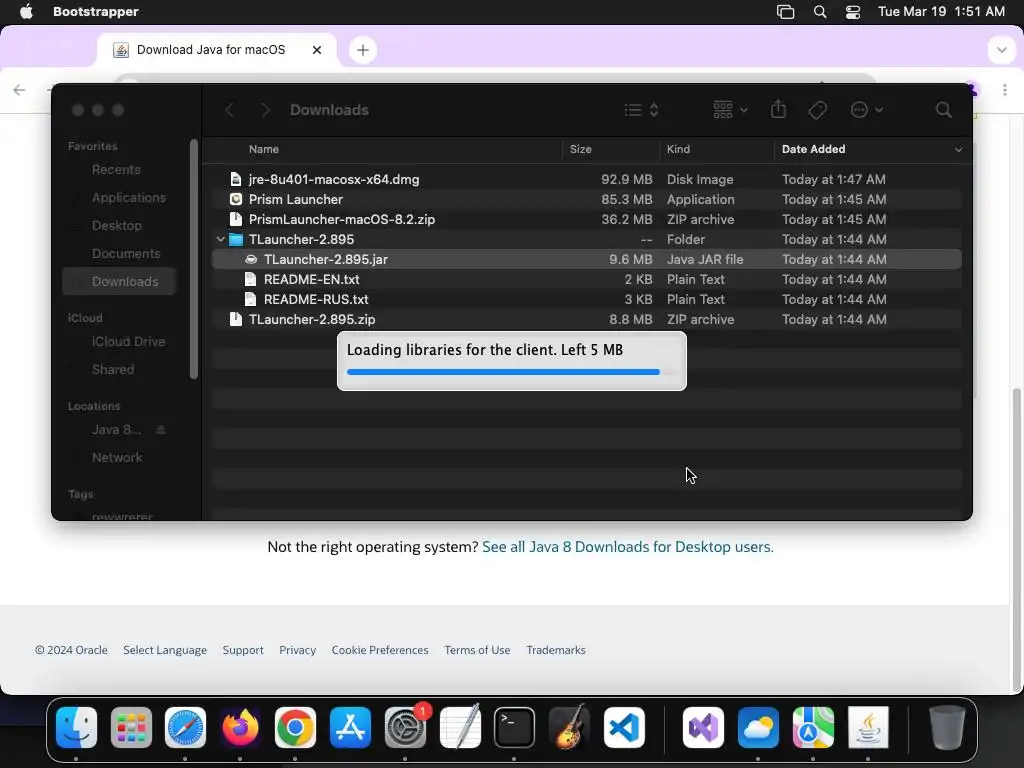Open the Trademarks footer link
1024x768 pixels.
tap(556, 650)
